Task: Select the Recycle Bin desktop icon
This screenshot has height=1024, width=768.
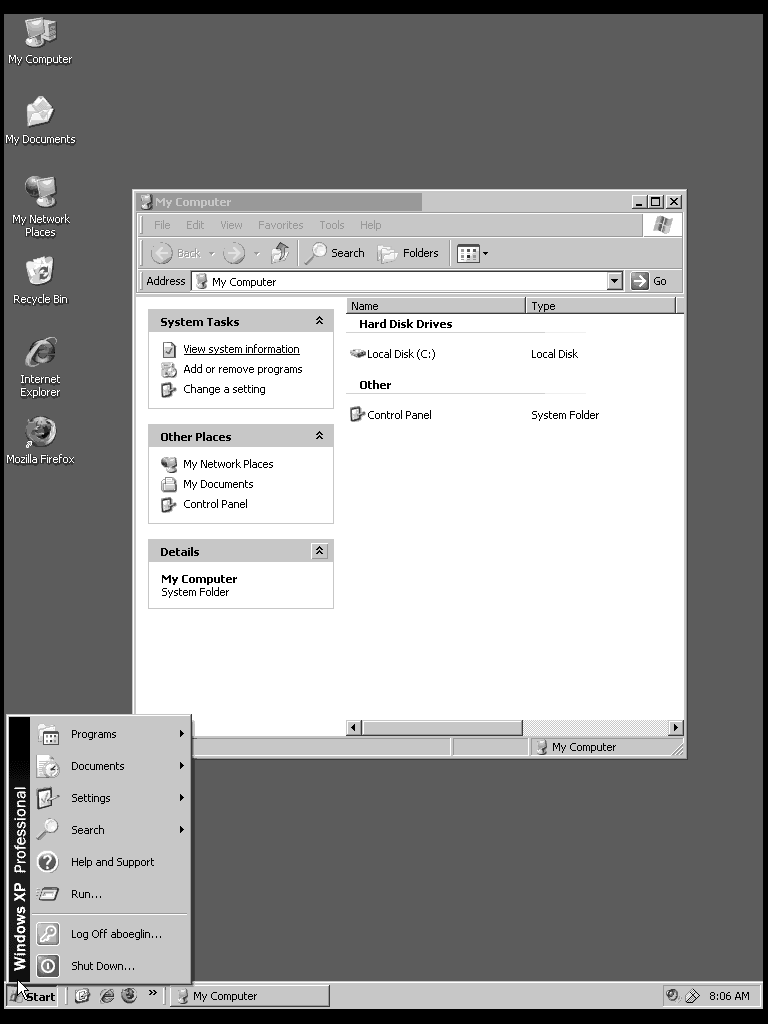Action: pos(40,281)
